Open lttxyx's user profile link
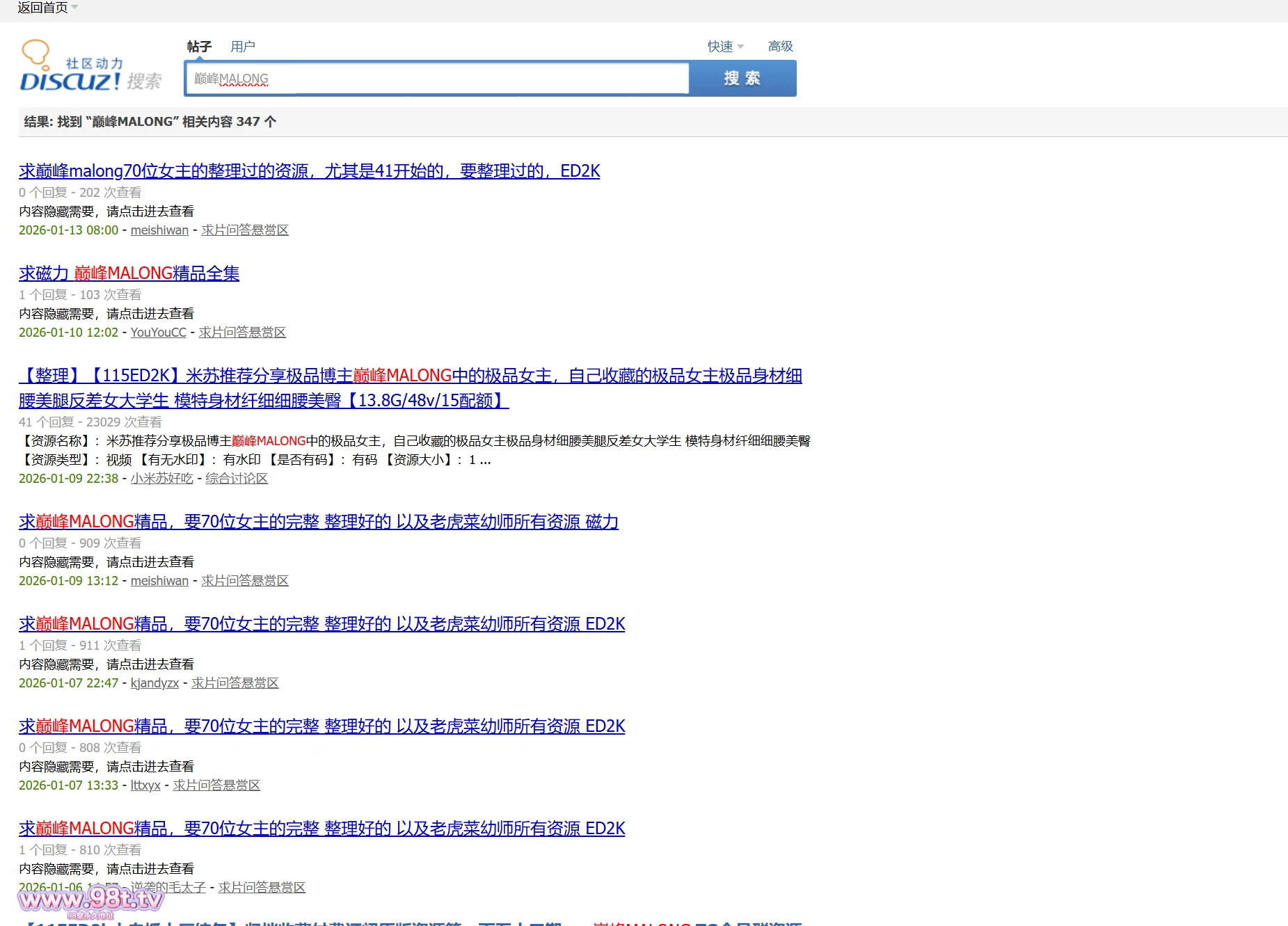1288x926 pixels. 145,785
